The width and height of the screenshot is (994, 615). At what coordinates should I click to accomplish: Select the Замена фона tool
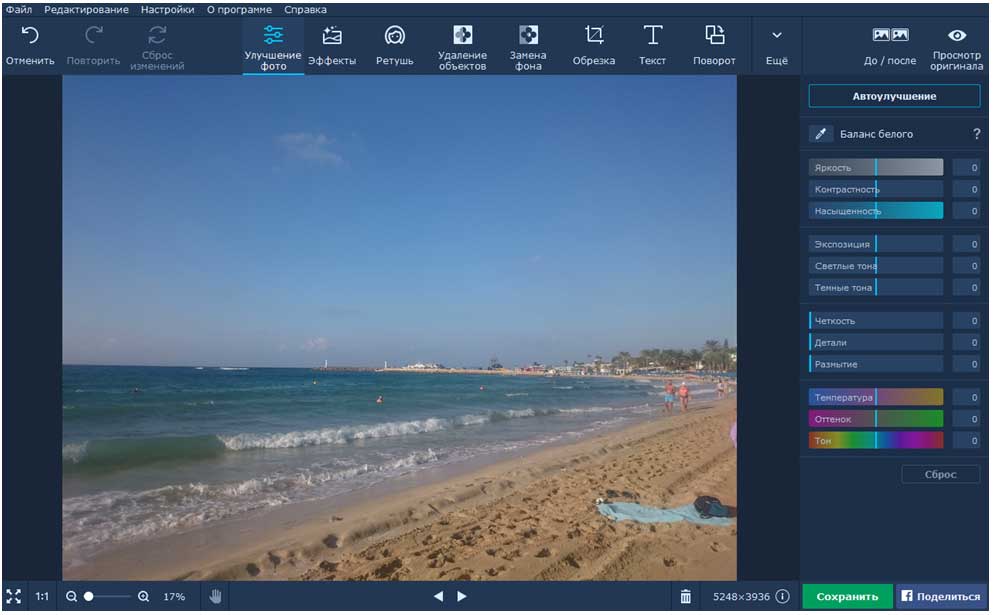[527, 47]
